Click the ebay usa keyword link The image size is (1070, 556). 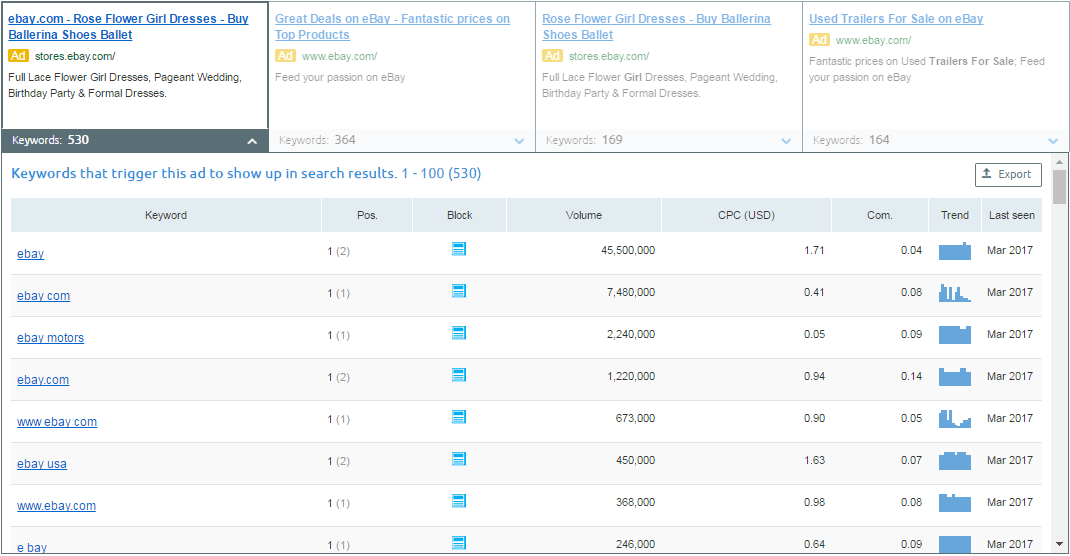coord(42,464)
